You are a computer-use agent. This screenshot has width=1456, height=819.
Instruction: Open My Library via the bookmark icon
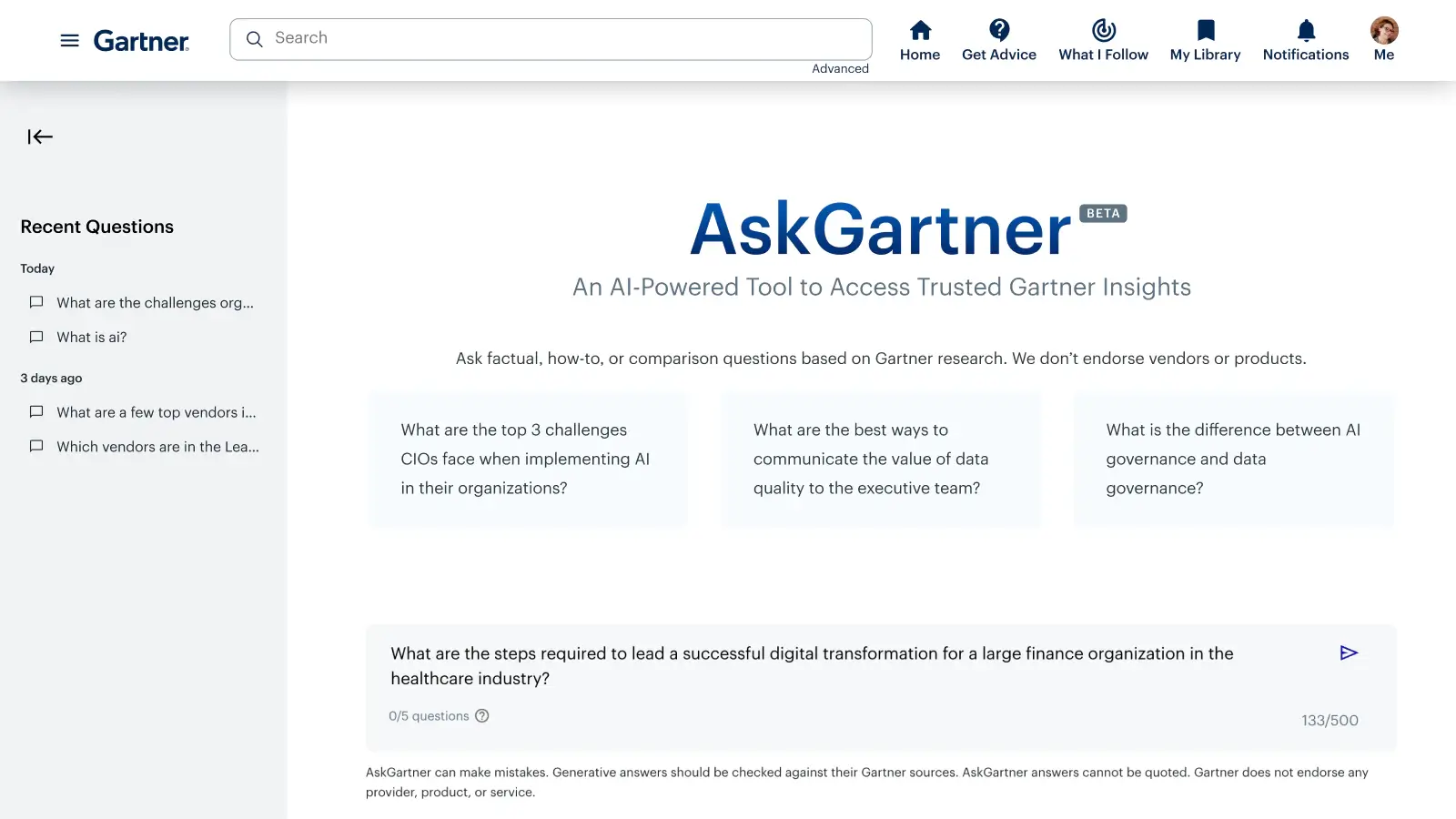(x=1205, y=29)
